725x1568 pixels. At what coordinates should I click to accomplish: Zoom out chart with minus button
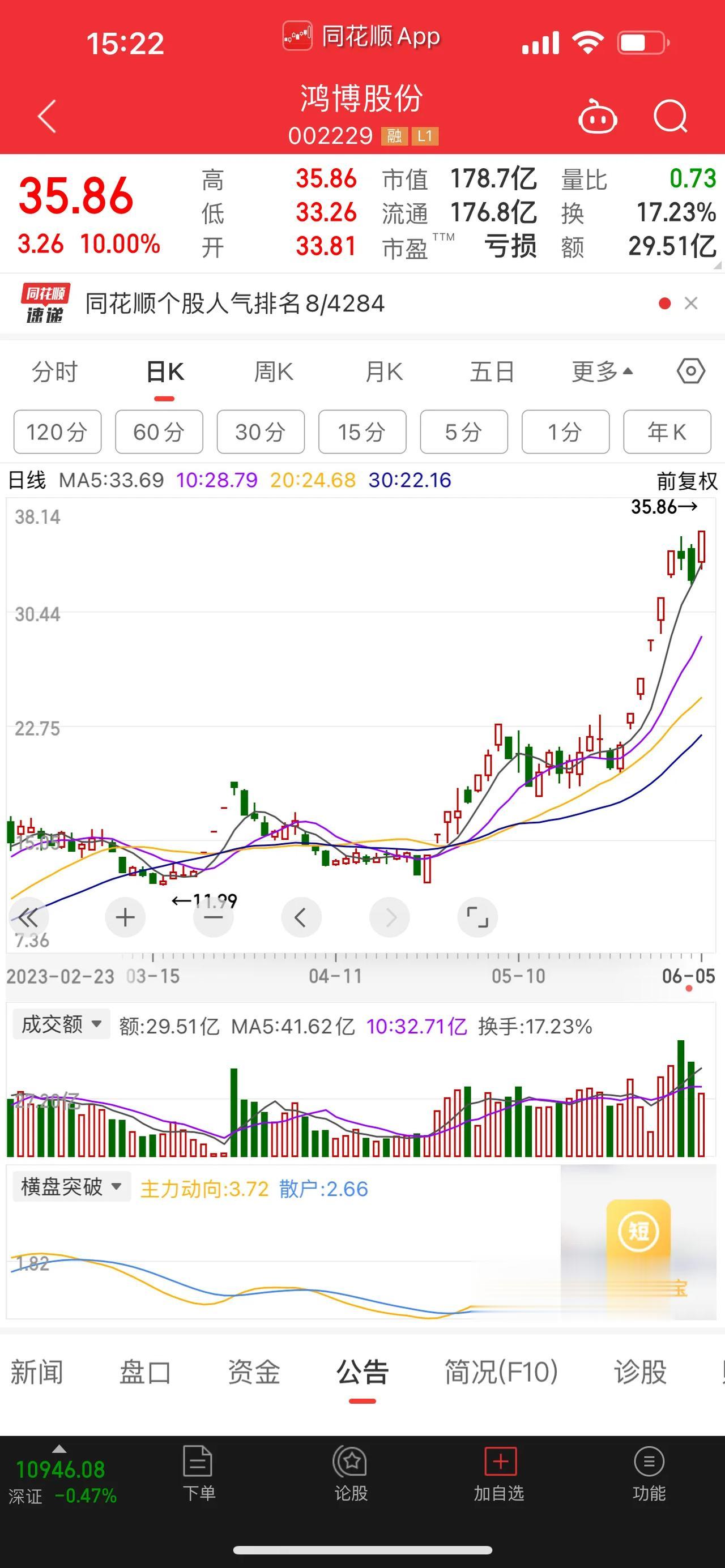point(213,917)
